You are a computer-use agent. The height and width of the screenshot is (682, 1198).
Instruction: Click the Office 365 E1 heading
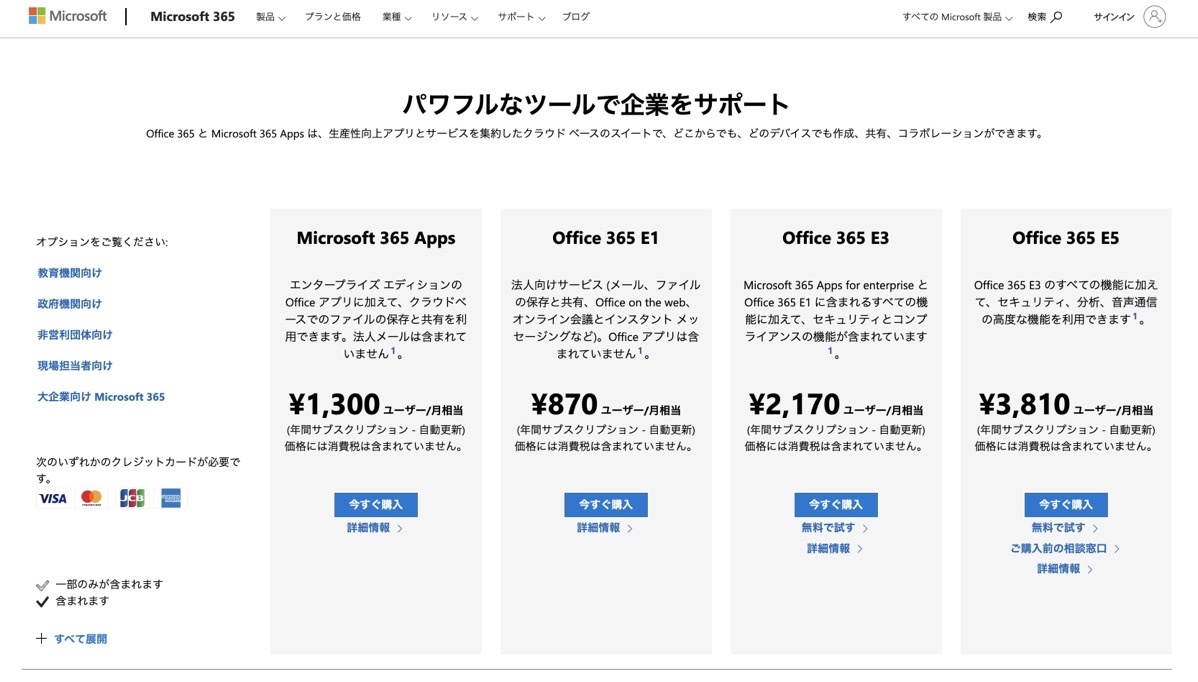605,238
